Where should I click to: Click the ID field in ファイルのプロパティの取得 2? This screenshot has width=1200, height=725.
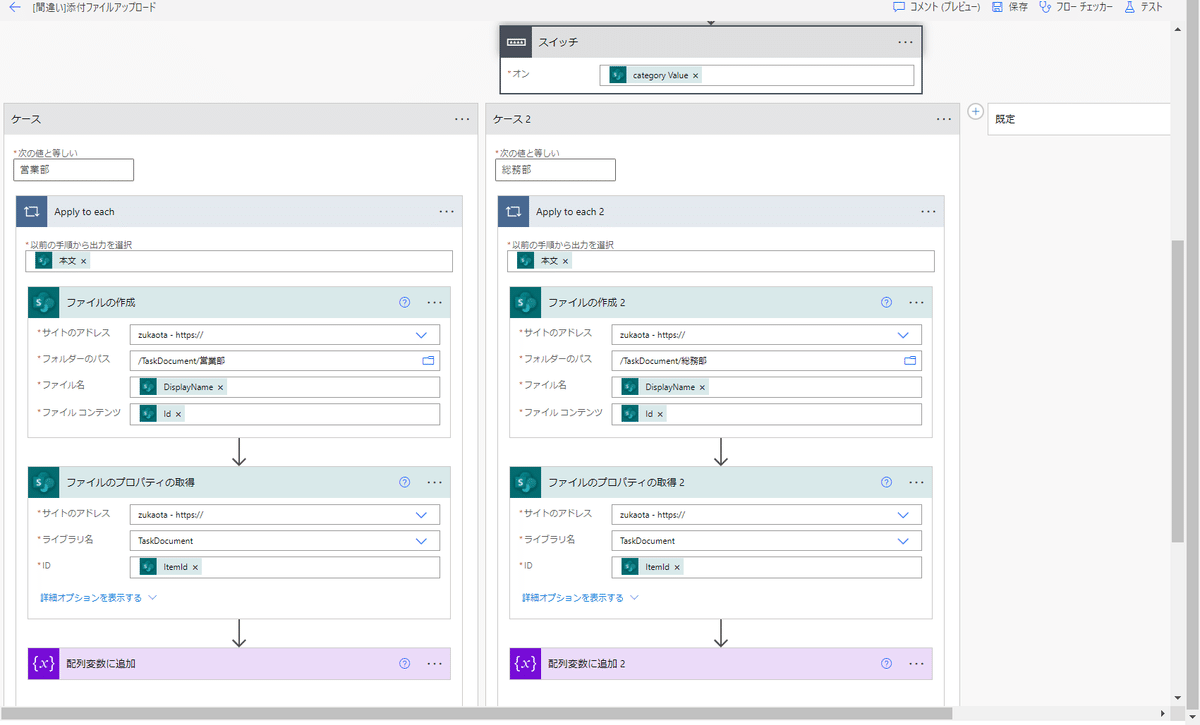click(x=767, y=567)
